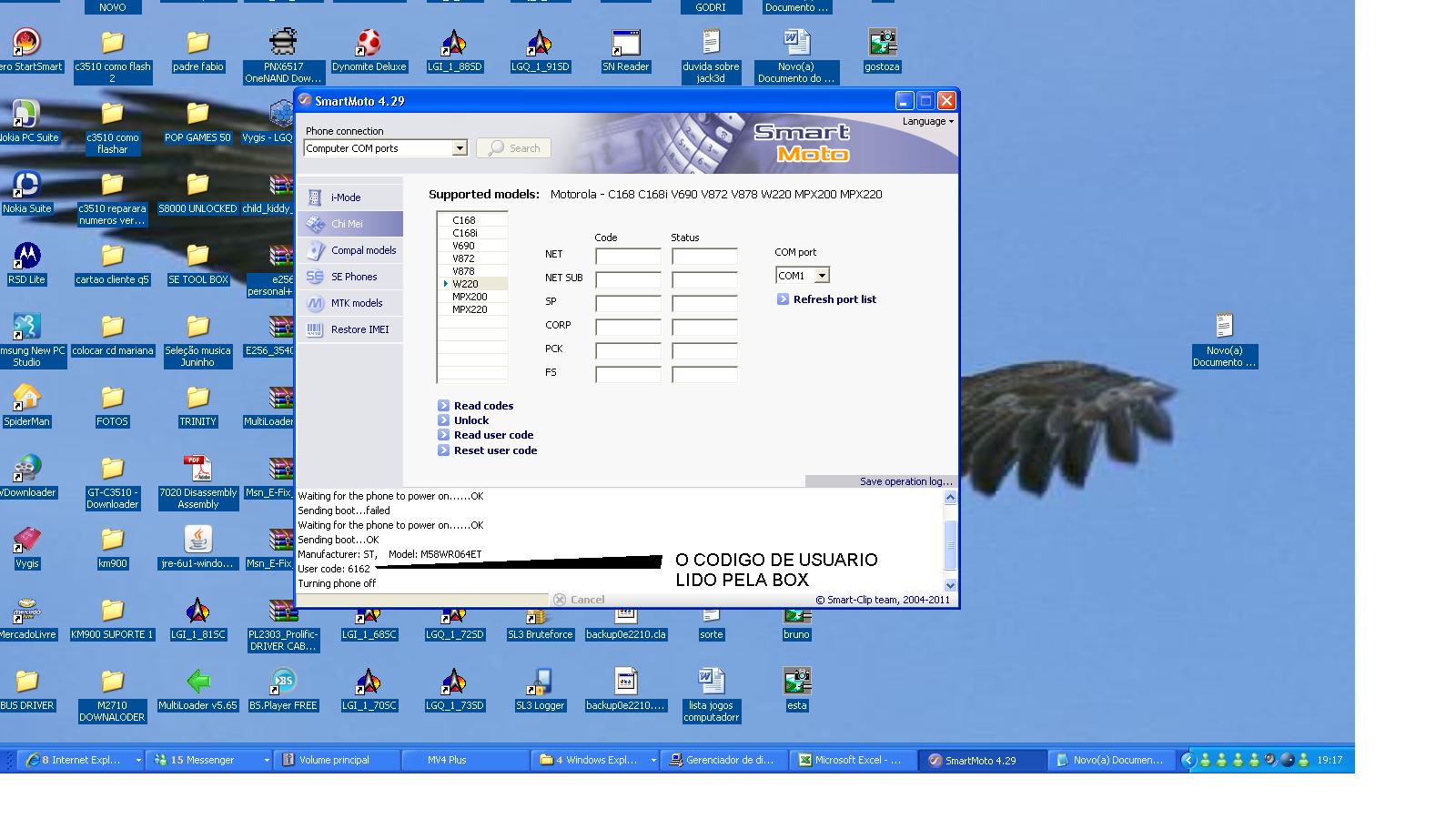The width and height of the screenshot is (1456, 819).
Task: Open Restore IMEI sidebar entry
Action: (351, 329)
